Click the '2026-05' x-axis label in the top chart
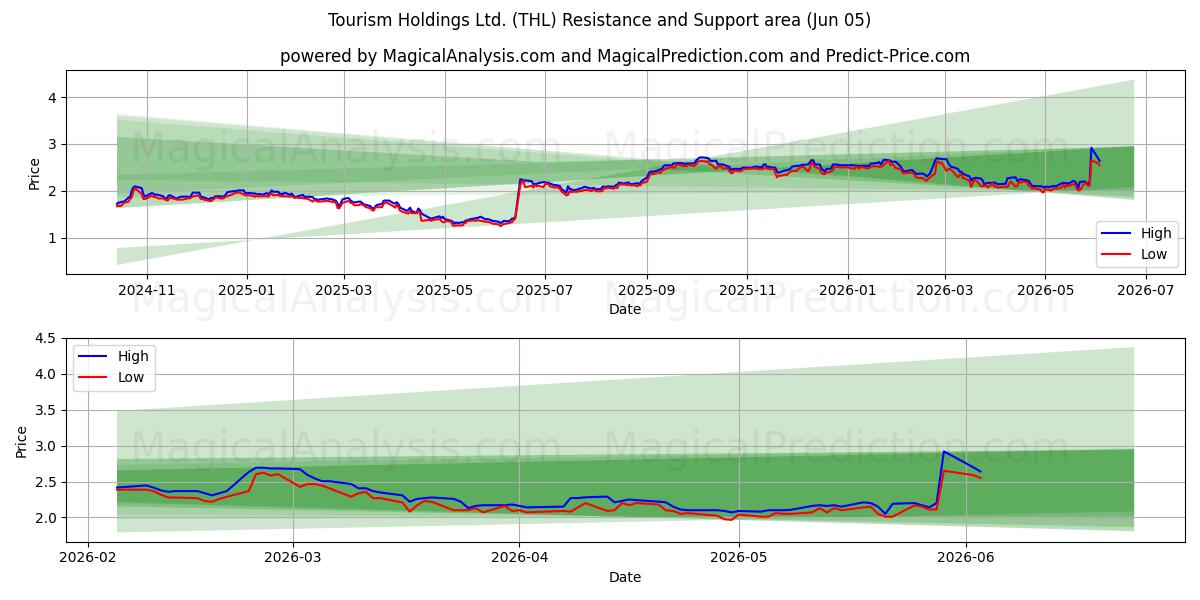 [1044, 290]
